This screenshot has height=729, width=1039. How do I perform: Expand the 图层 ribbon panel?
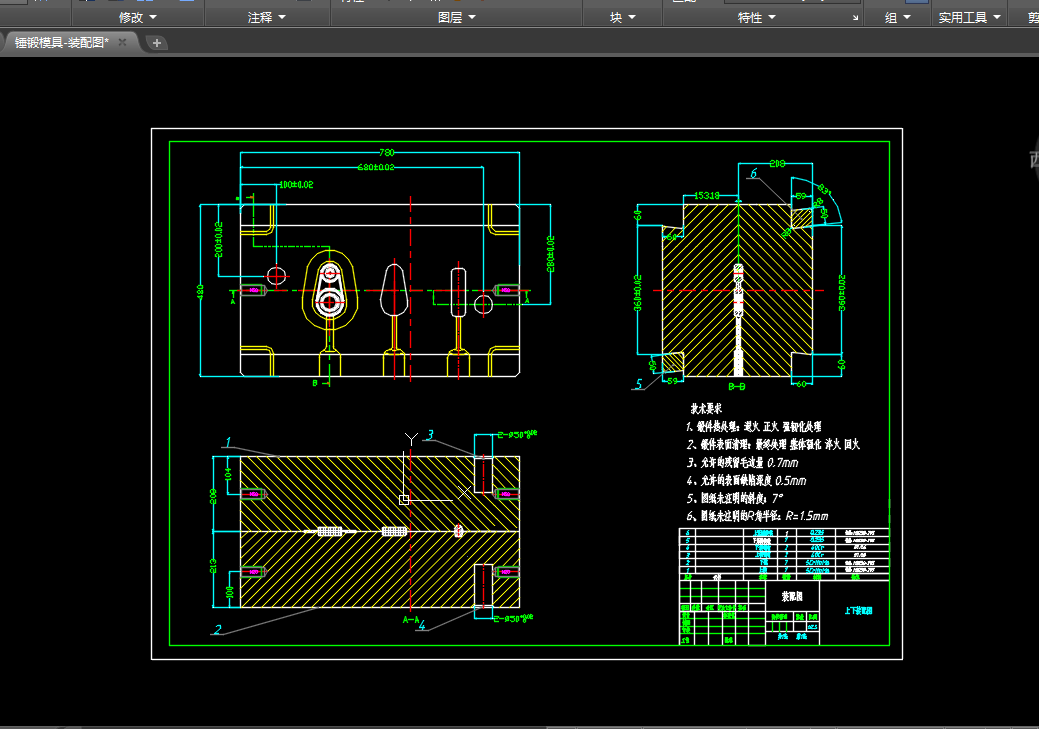(457, 17)
